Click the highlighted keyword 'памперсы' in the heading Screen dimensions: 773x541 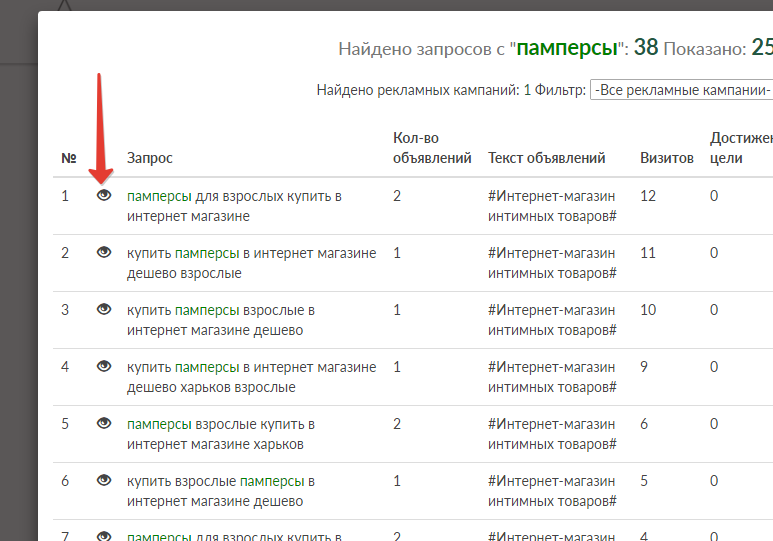[x=567, y=48]
